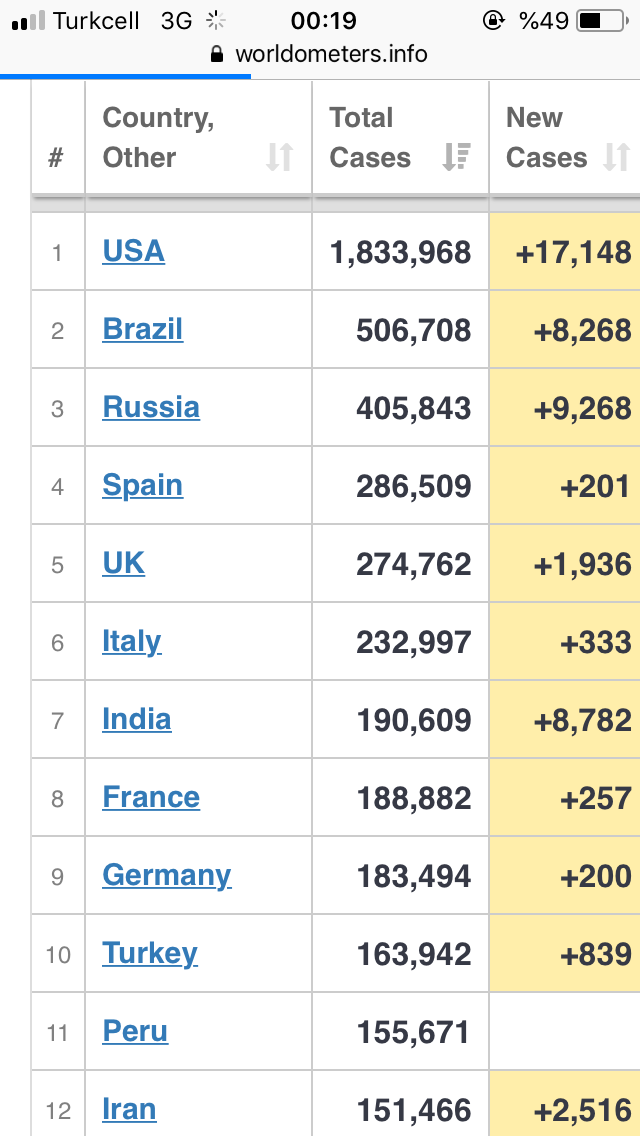
Task: Open the Turkey country link
Action: click(150, 954)
